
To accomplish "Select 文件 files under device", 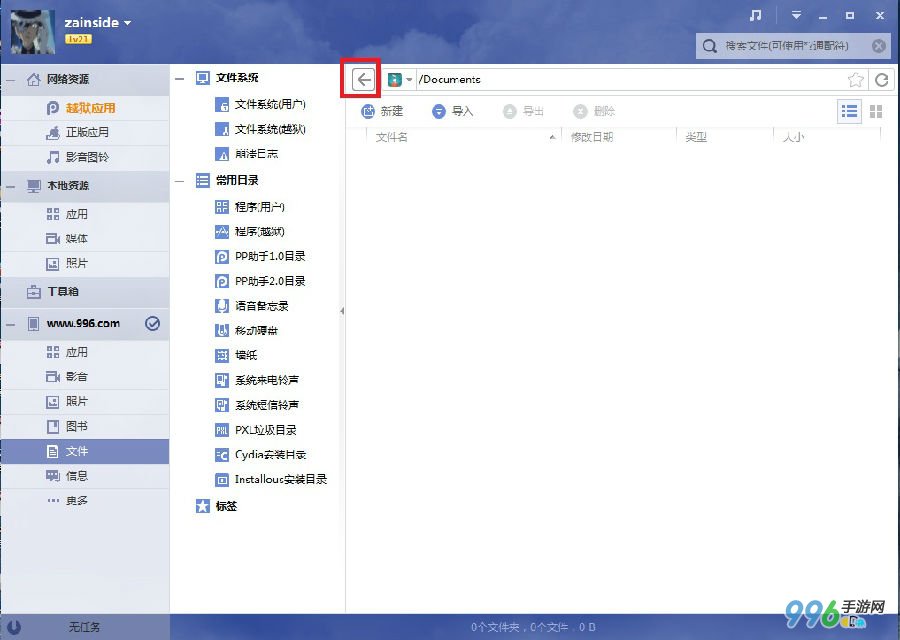I will [x=85, y=452].
